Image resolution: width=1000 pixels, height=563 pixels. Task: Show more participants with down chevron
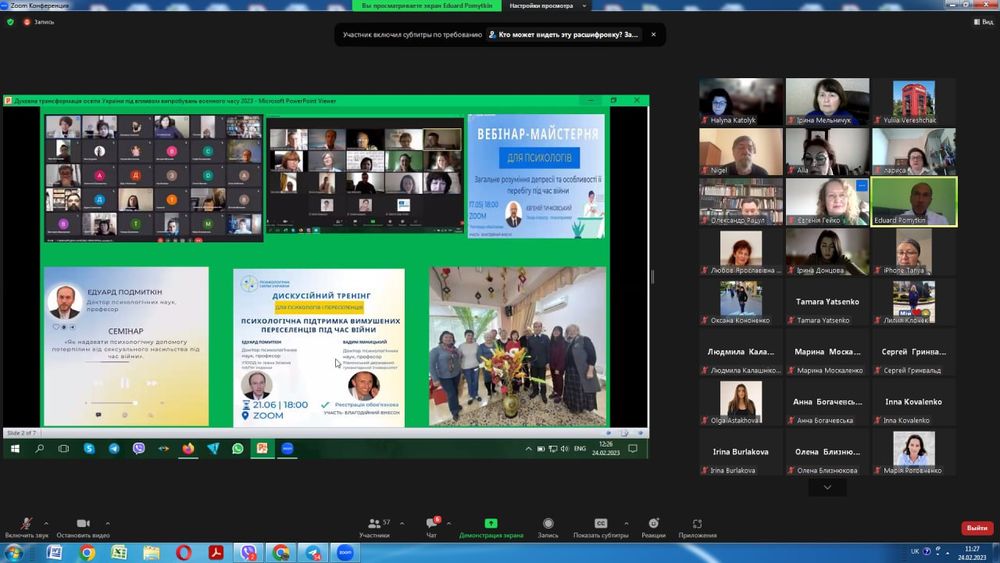click(x=827, y=488)
